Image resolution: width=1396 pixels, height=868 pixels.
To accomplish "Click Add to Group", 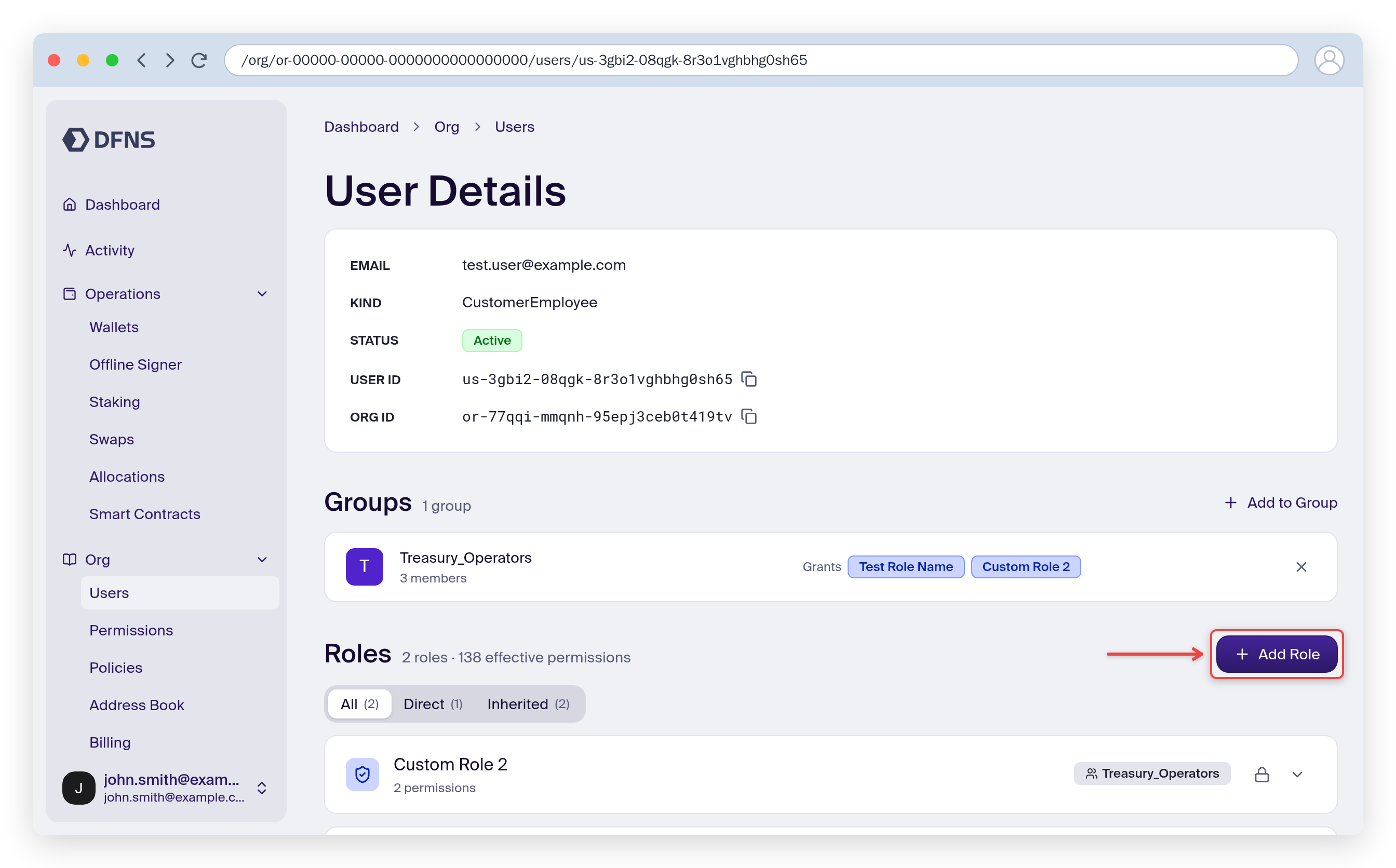I will pos(1280,503).
